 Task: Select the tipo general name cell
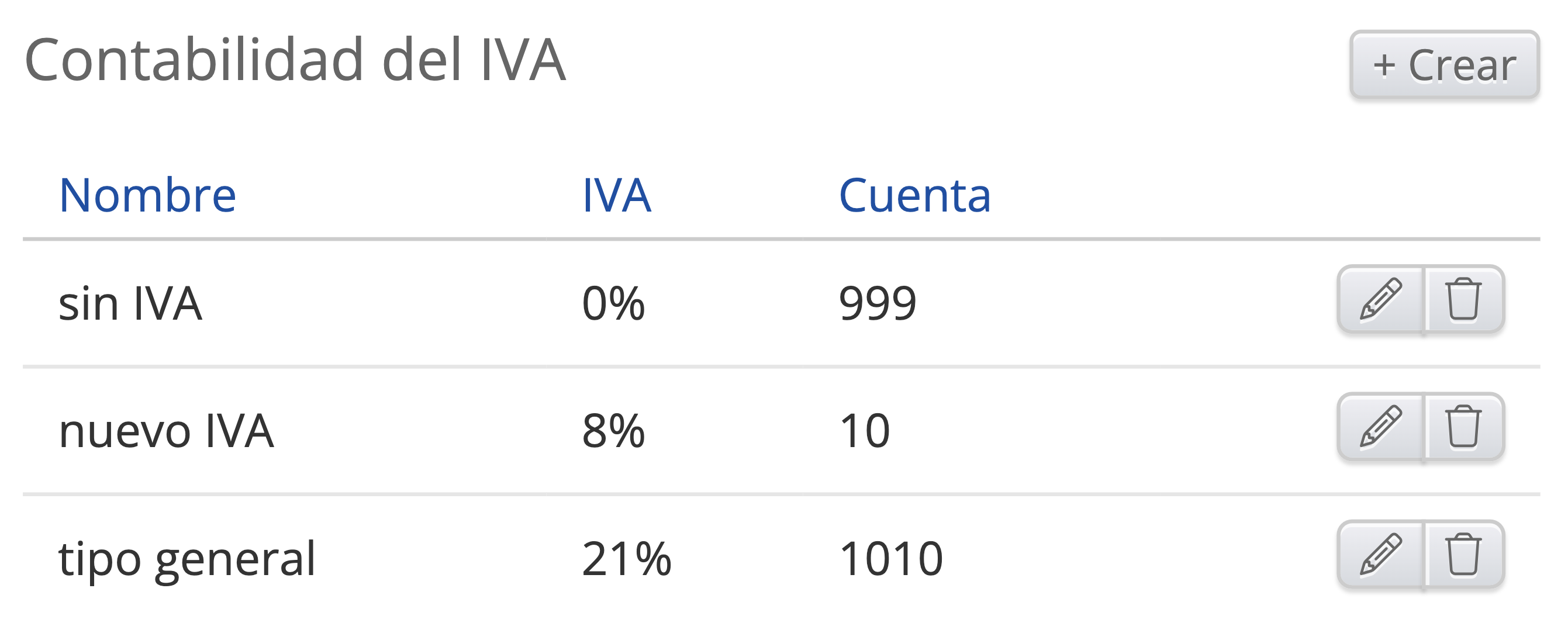(x=187, y=559)
